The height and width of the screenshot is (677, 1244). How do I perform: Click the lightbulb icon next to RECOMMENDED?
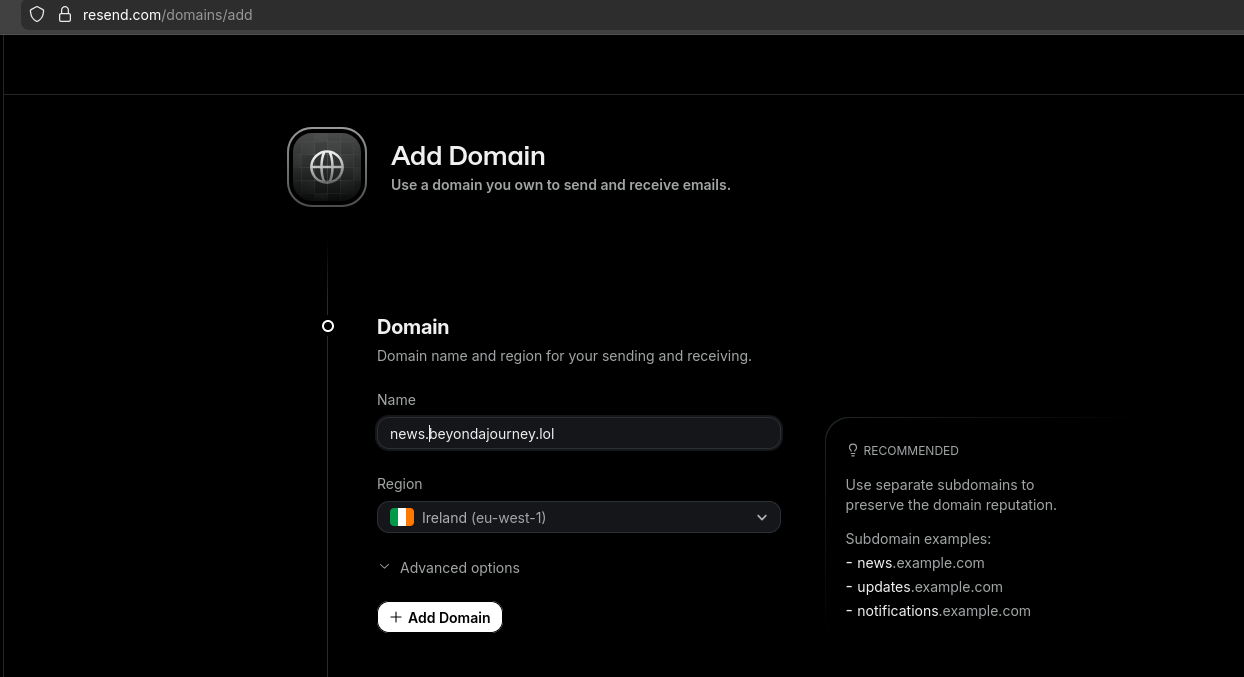coord(853,450)
